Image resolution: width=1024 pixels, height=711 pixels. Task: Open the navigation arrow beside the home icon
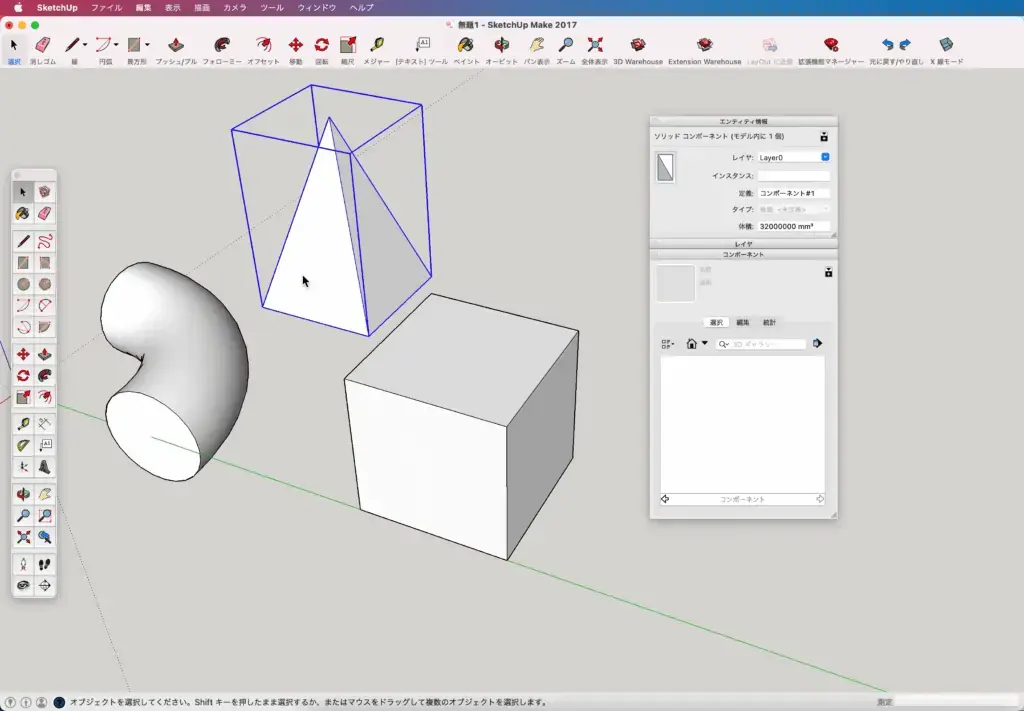(x=705, y=343)
